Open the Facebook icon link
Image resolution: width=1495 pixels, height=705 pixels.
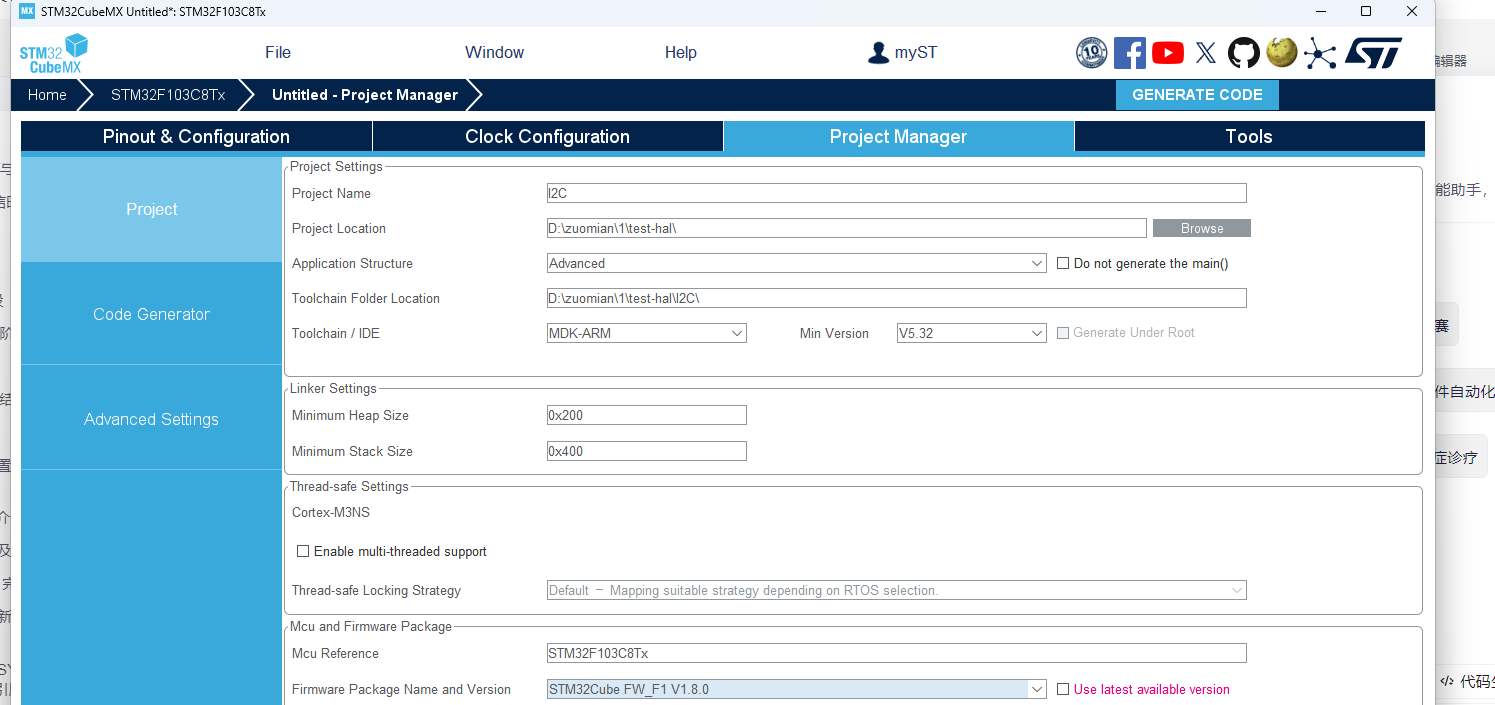coord(1129,53)
